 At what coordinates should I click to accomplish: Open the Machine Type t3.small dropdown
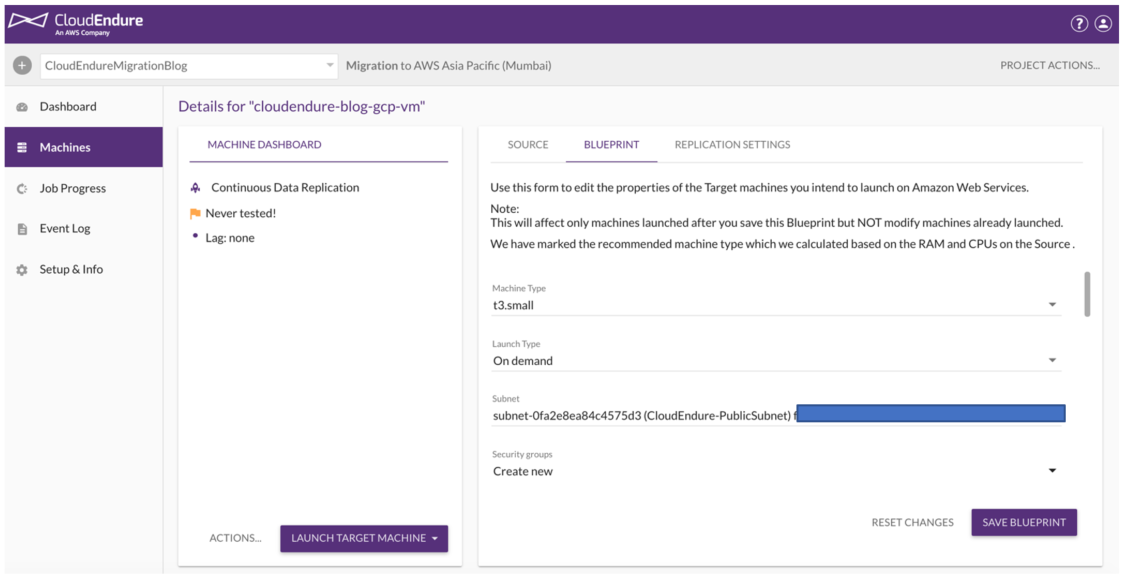point(1052,302)
